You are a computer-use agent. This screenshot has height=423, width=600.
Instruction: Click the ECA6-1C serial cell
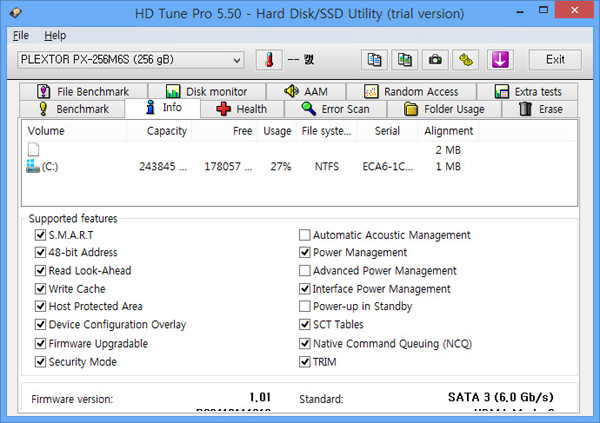388,167
